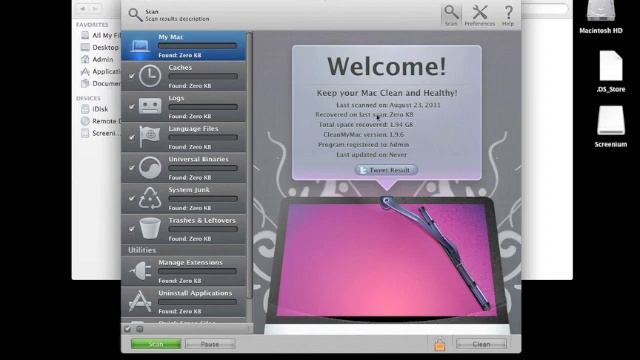The height and width of the screenshot is (360, 640).
Task: Click select-all checkbox below sidebar list
Action: coord(128,329)
